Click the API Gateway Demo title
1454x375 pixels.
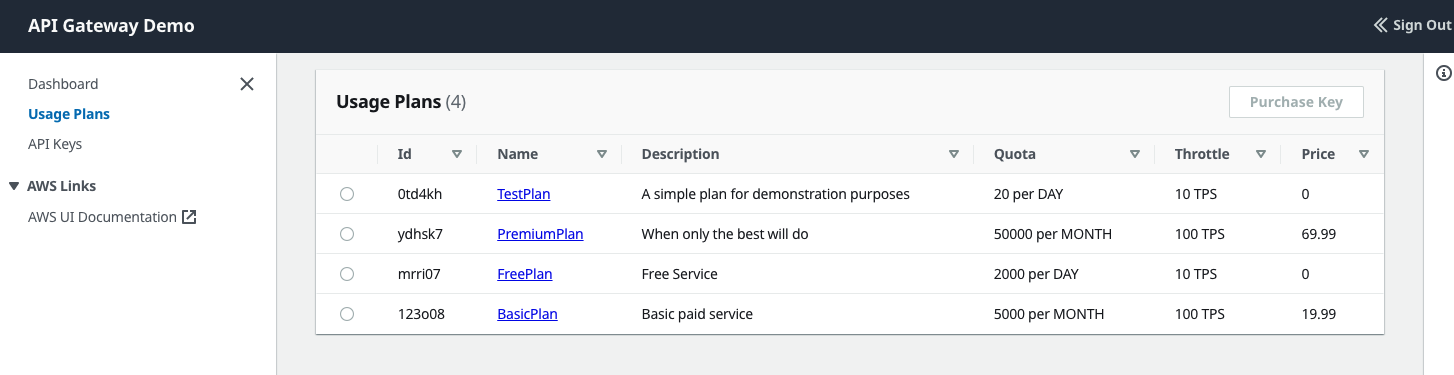coord(111,26)
